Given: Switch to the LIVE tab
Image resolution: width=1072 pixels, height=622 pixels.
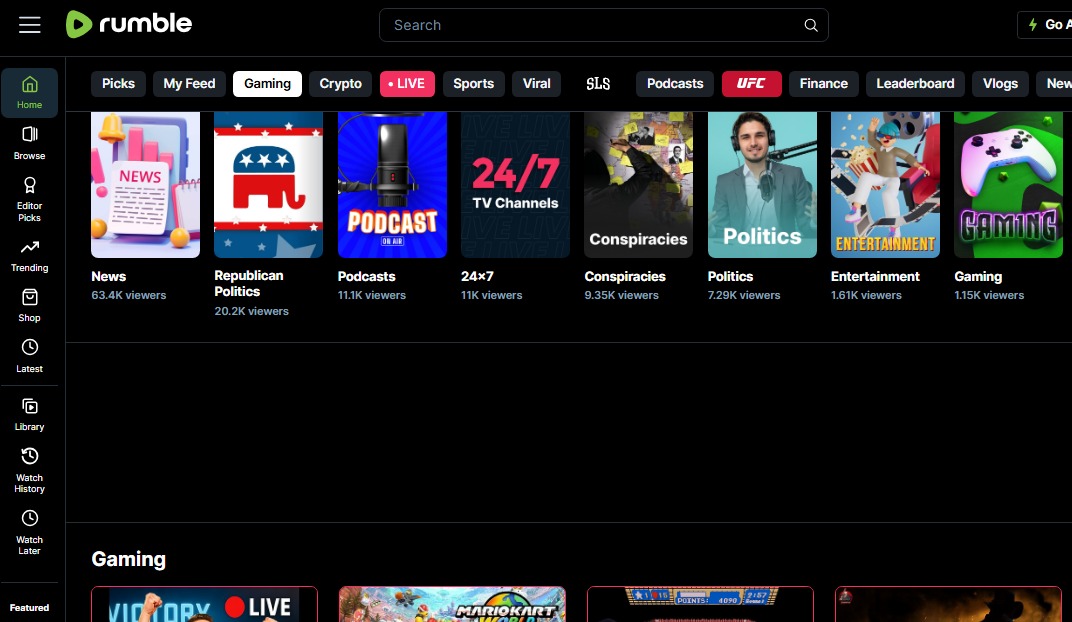Looking at the screenshot, I should click(407, 84).
